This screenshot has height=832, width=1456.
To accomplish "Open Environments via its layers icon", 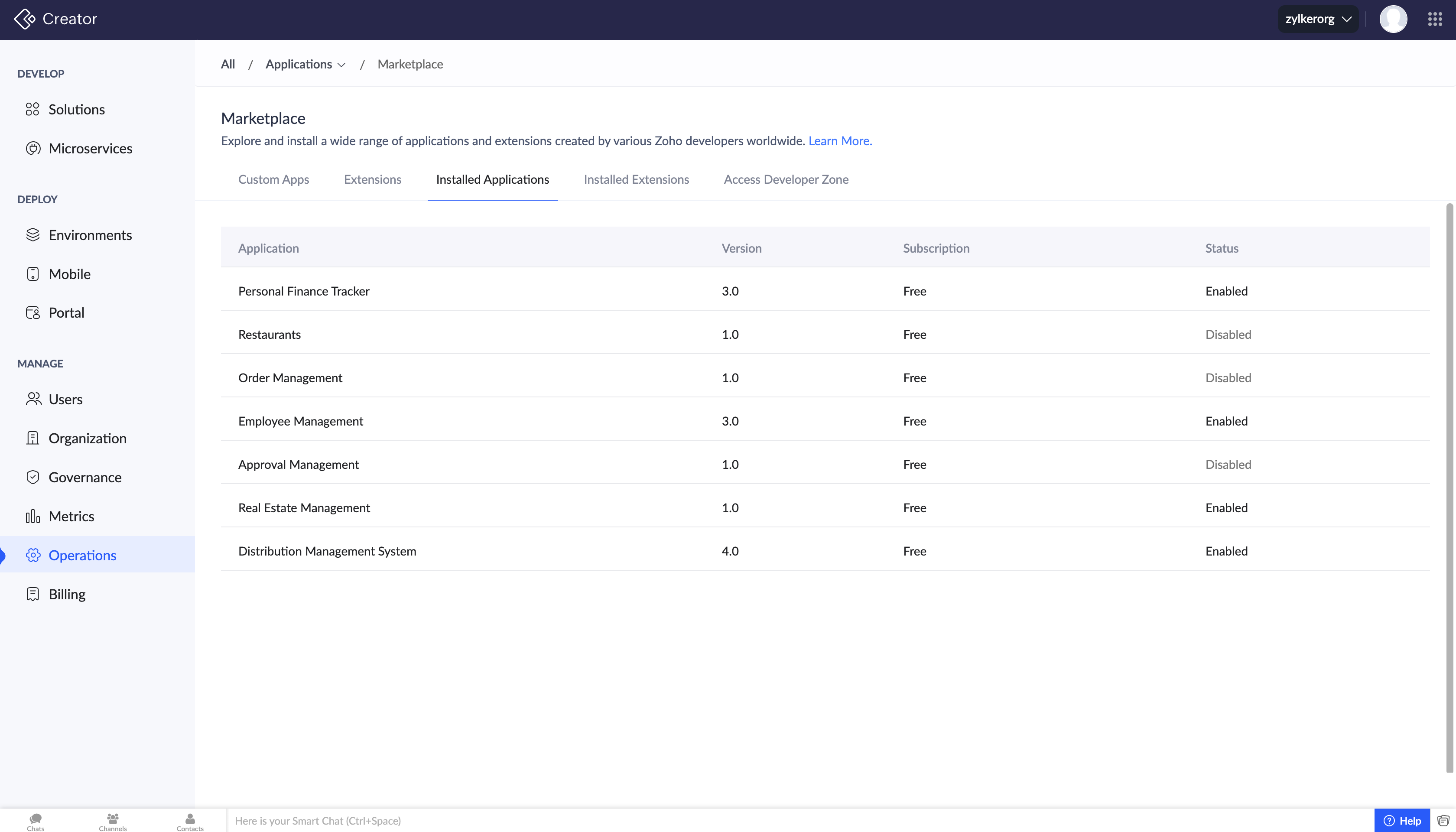I will pyautogui.click(x=32, y=235).
